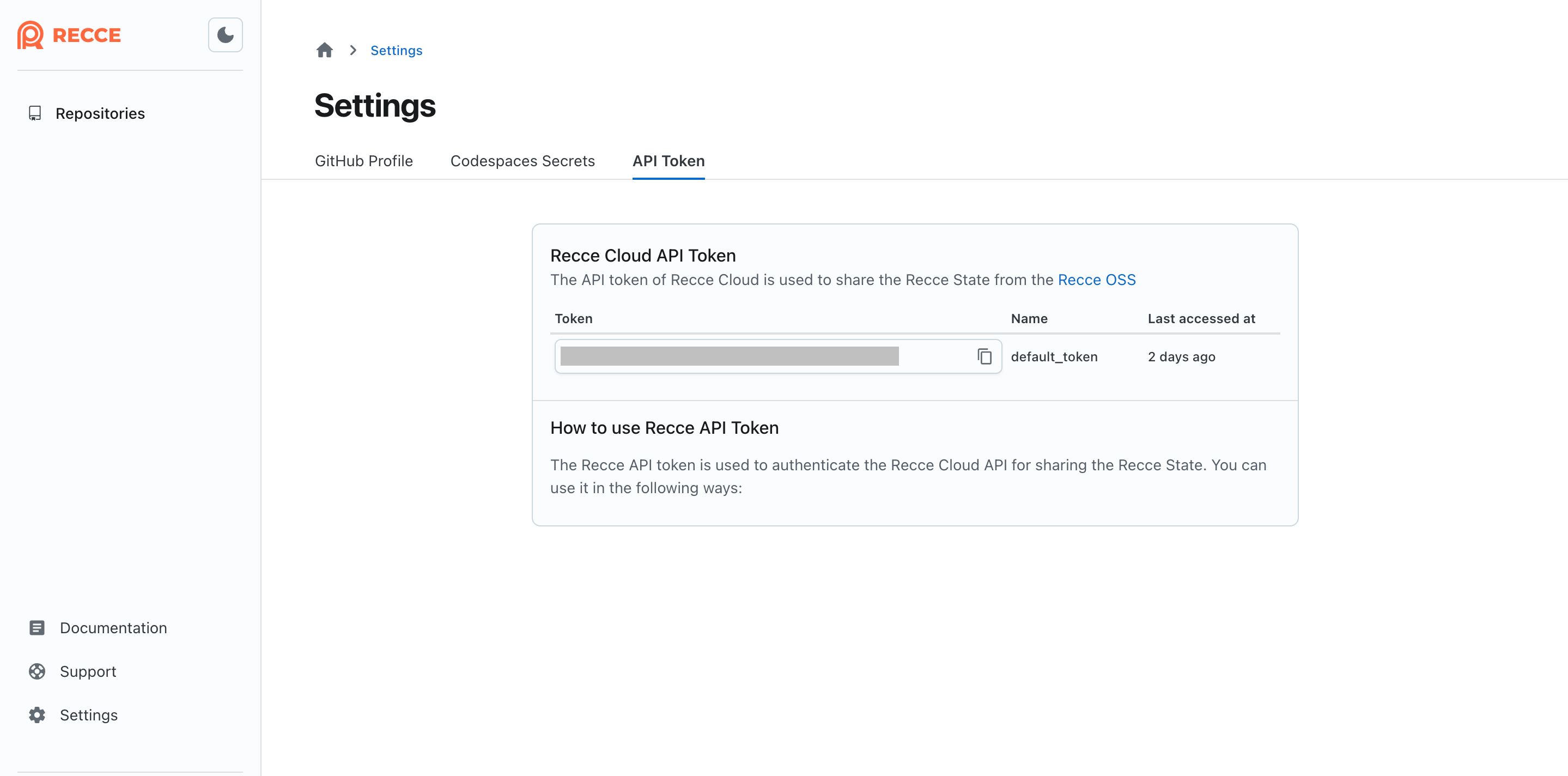Viewport: 1568px width, 776px height.
Task: Click the Support lifebuoy icon
Action: pyautogui.click(x=37, y=671)
